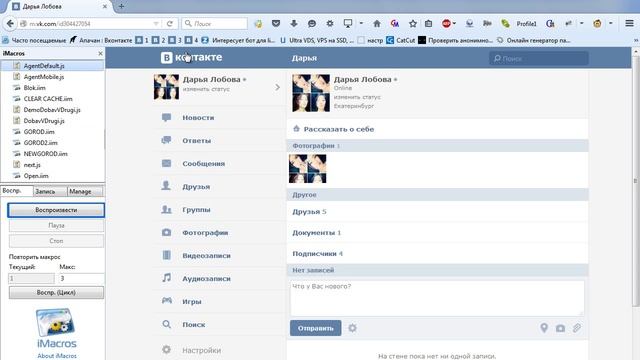Open the photo thumbnail under Фотографии
640x360 pixels.
[x=308, y=169]
